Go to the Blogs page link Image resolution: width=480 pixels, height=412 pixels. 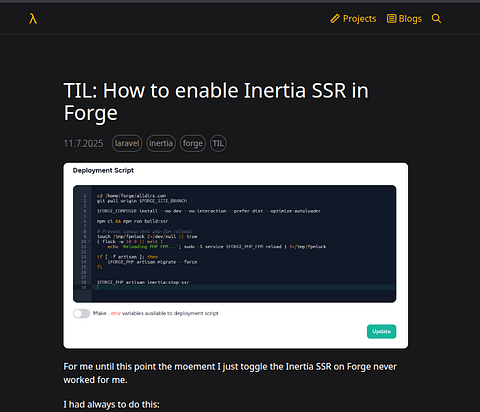pos(410,19)
